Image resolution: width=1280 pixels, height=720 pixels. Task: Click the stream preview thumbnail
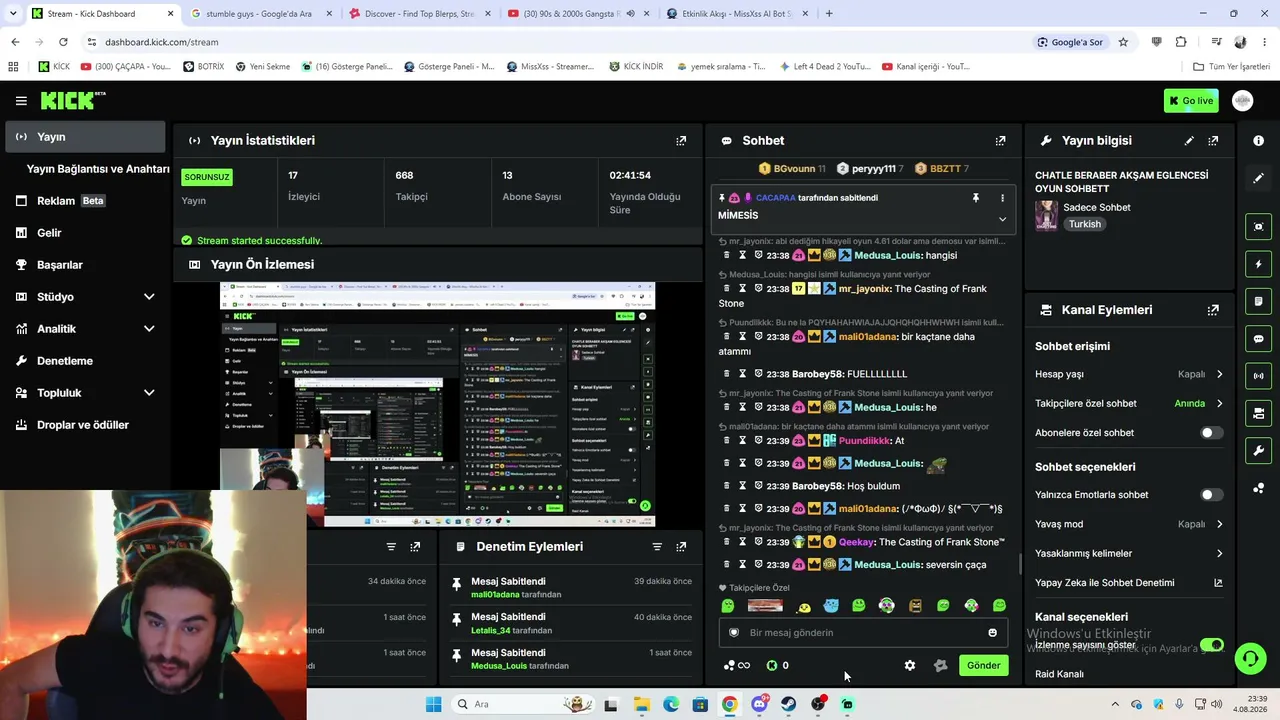(438, 404)
